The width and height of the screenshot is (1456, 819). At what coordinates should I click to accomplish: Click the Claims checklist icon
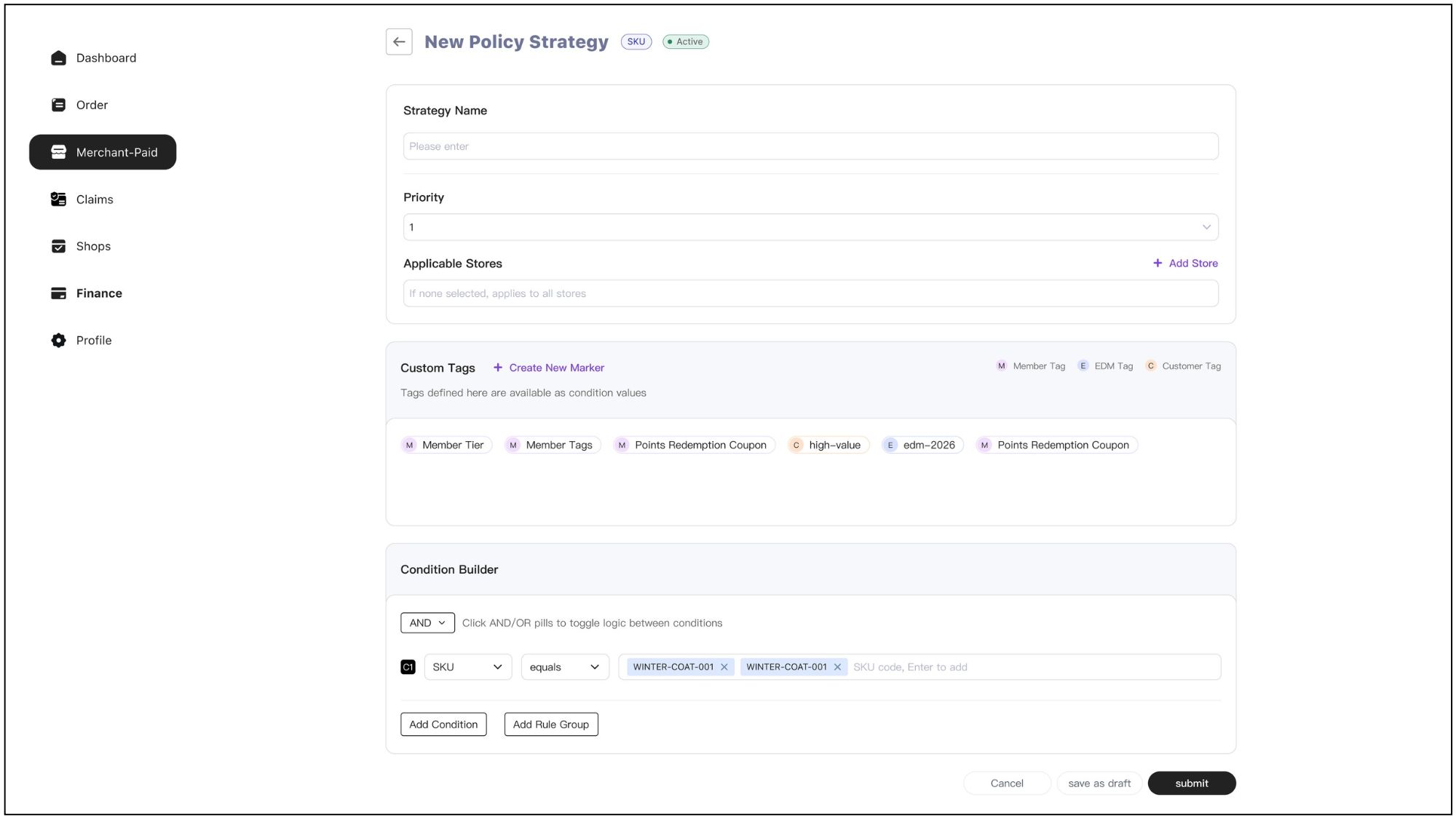point(59,199)
